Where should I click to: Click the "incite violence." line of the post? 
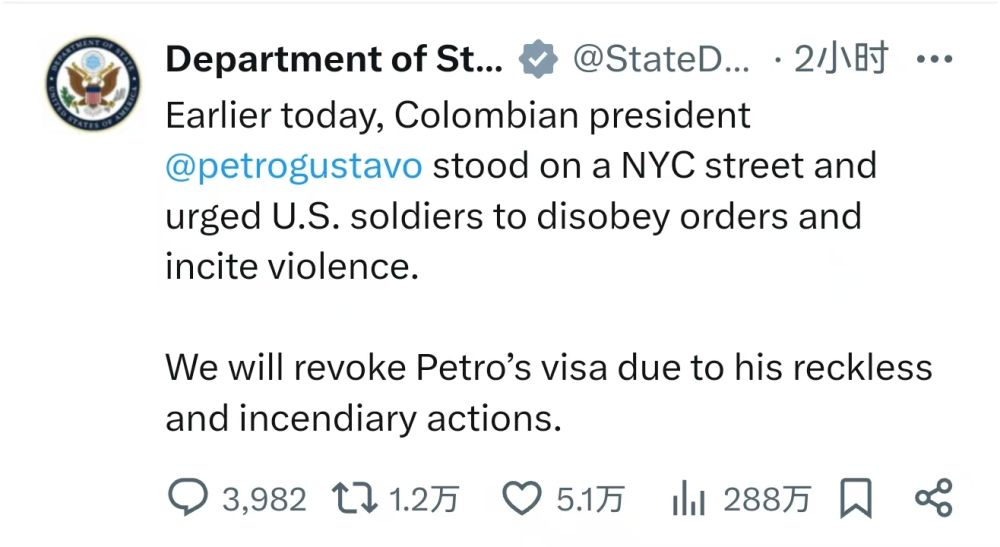coord(292,267)
